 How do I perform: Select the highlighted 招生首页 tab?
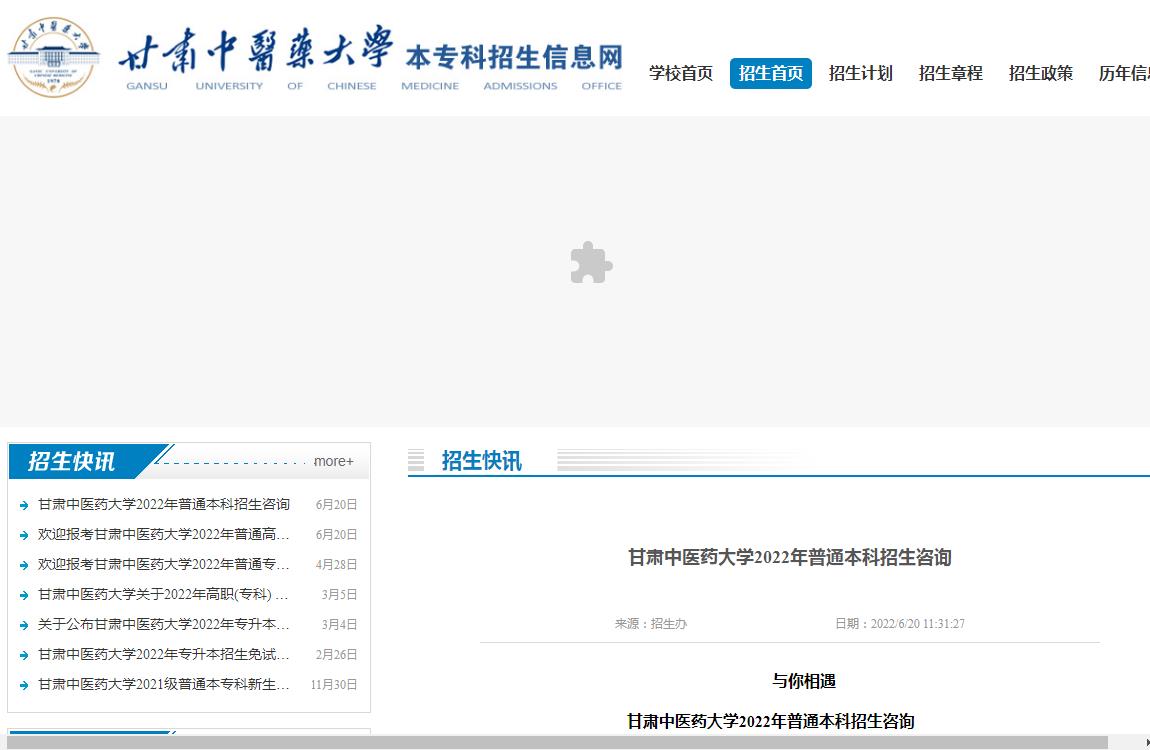pyautogui.click(x=771, y=73)
